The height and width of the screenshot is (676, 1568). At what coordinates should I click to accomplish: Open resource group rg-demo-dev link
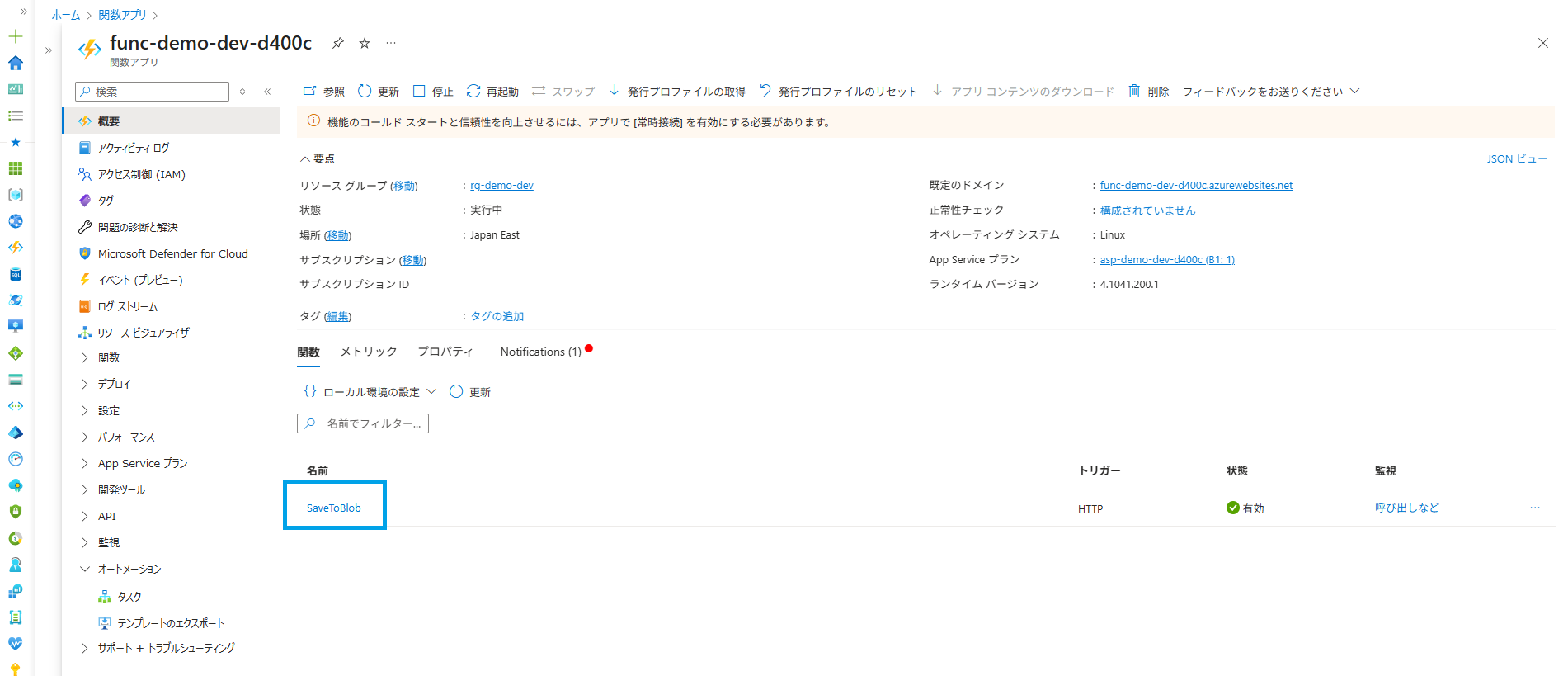pyautogui.click(x=501, y=186)
